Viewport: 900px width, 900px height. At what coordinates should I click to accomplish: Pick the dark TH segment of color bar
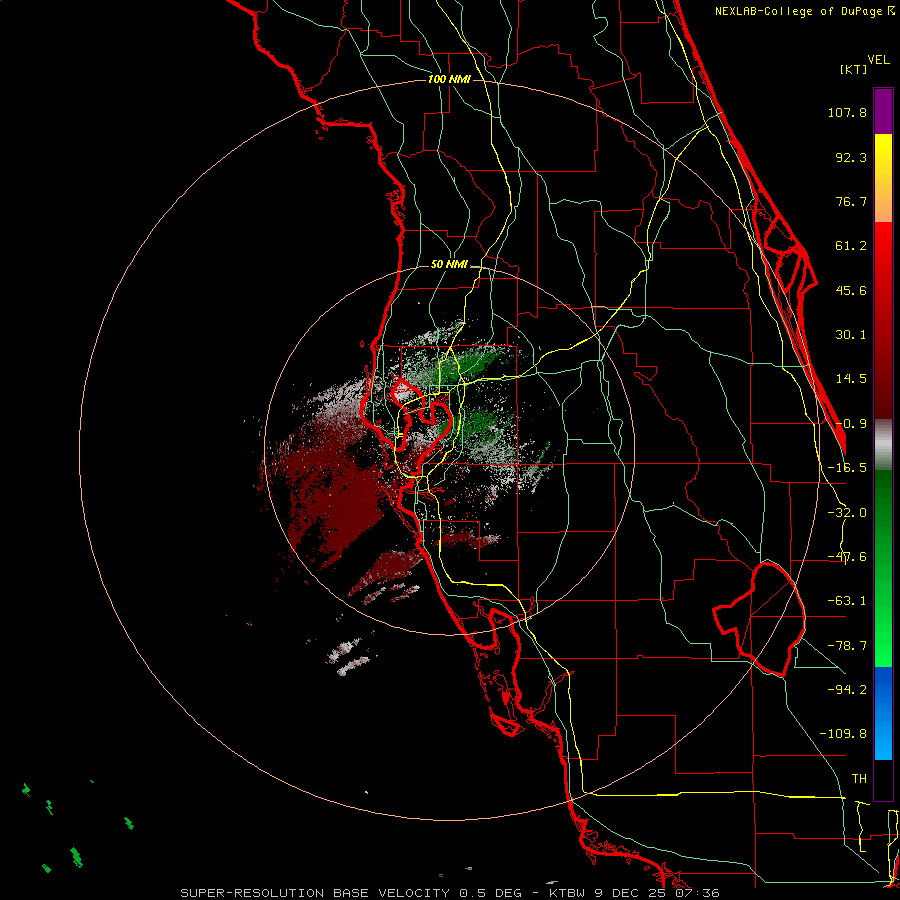pyautogui.click(x=883, y=779)
